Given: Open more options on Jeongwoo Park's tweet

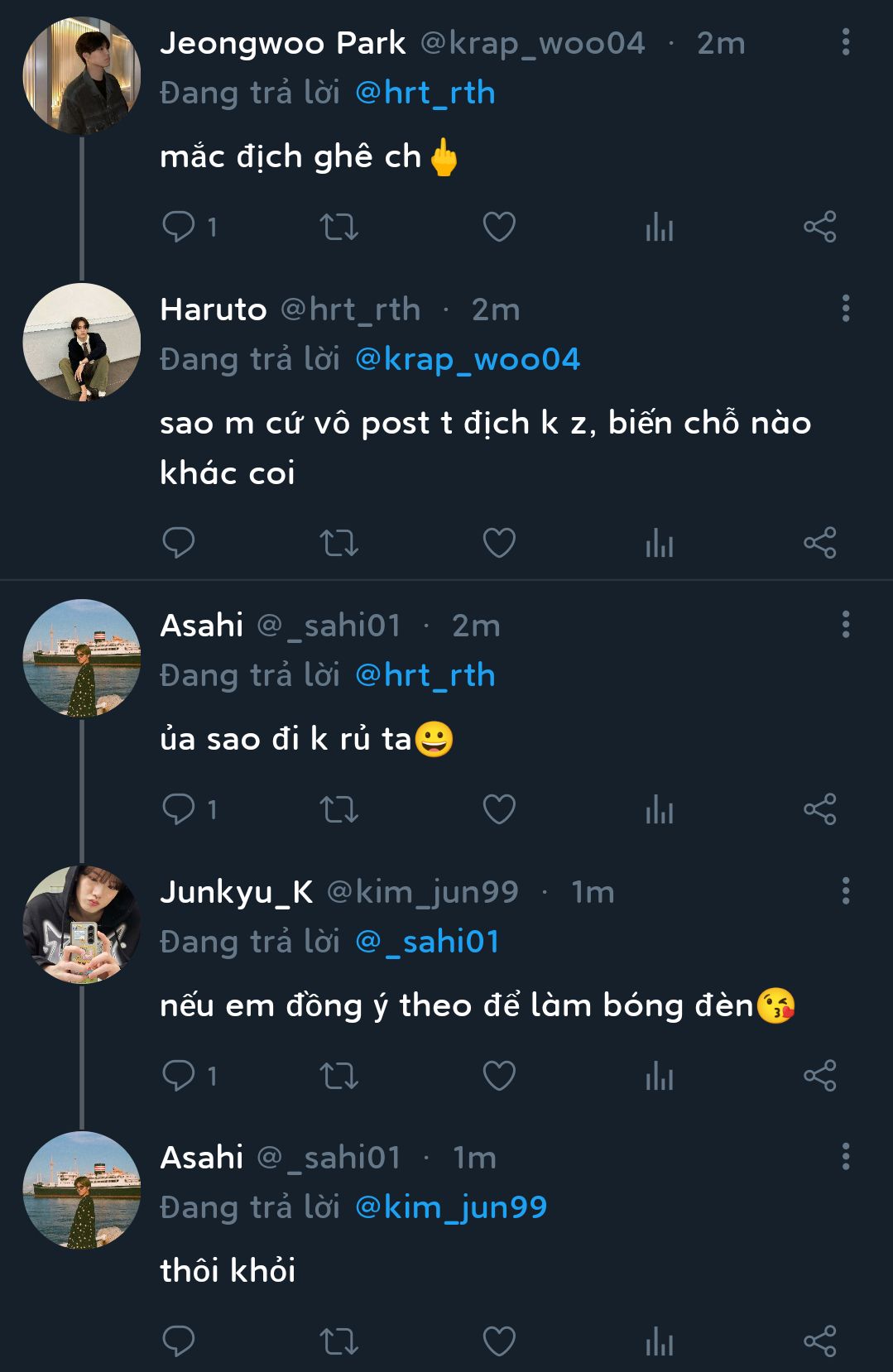Looking at the screenshot, I should pos(845,42).
